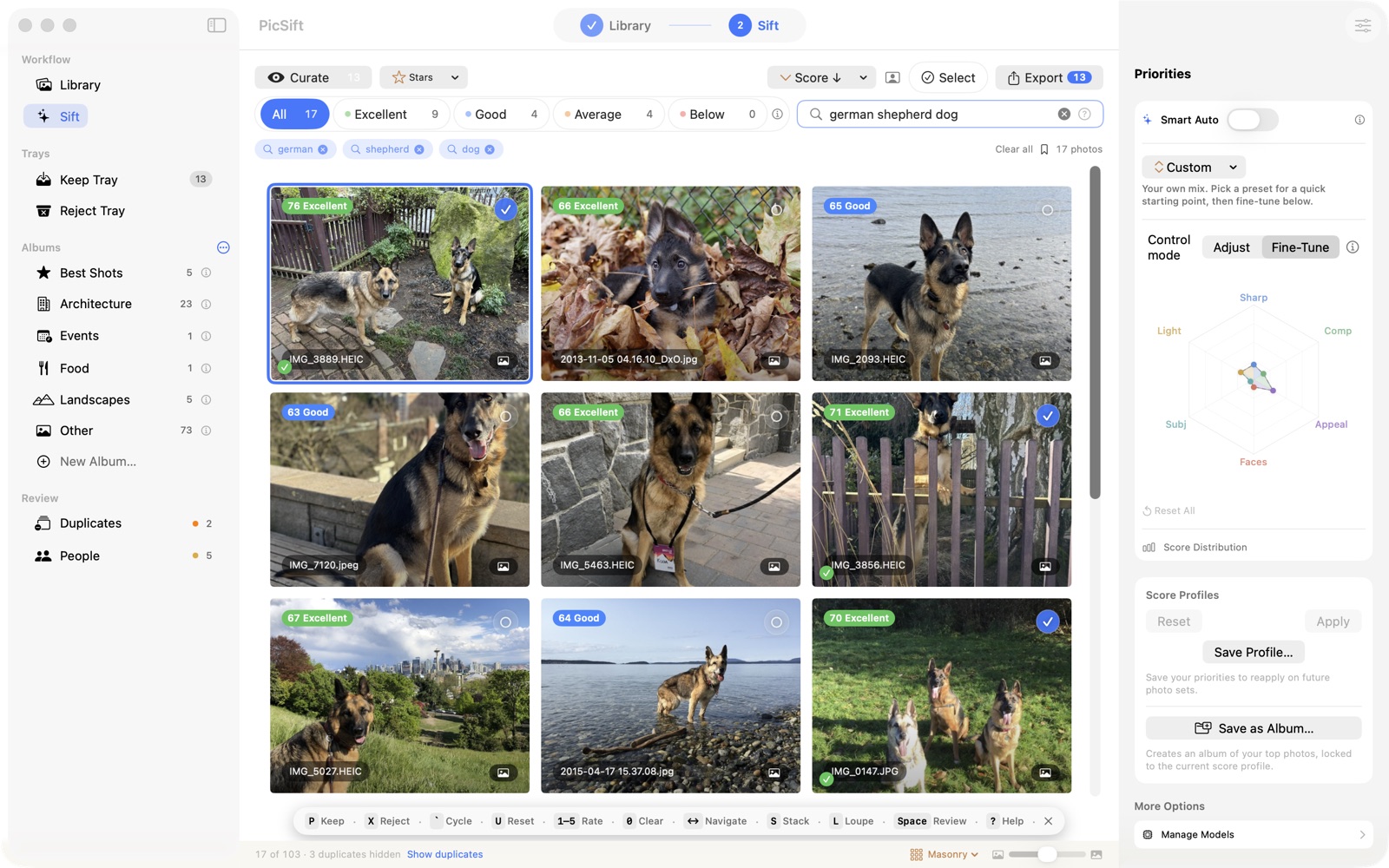Deselect the IMG_3889.HEIC checkmark
Image resolution: width=1389 pixels, height=868 pixels.
505,209
